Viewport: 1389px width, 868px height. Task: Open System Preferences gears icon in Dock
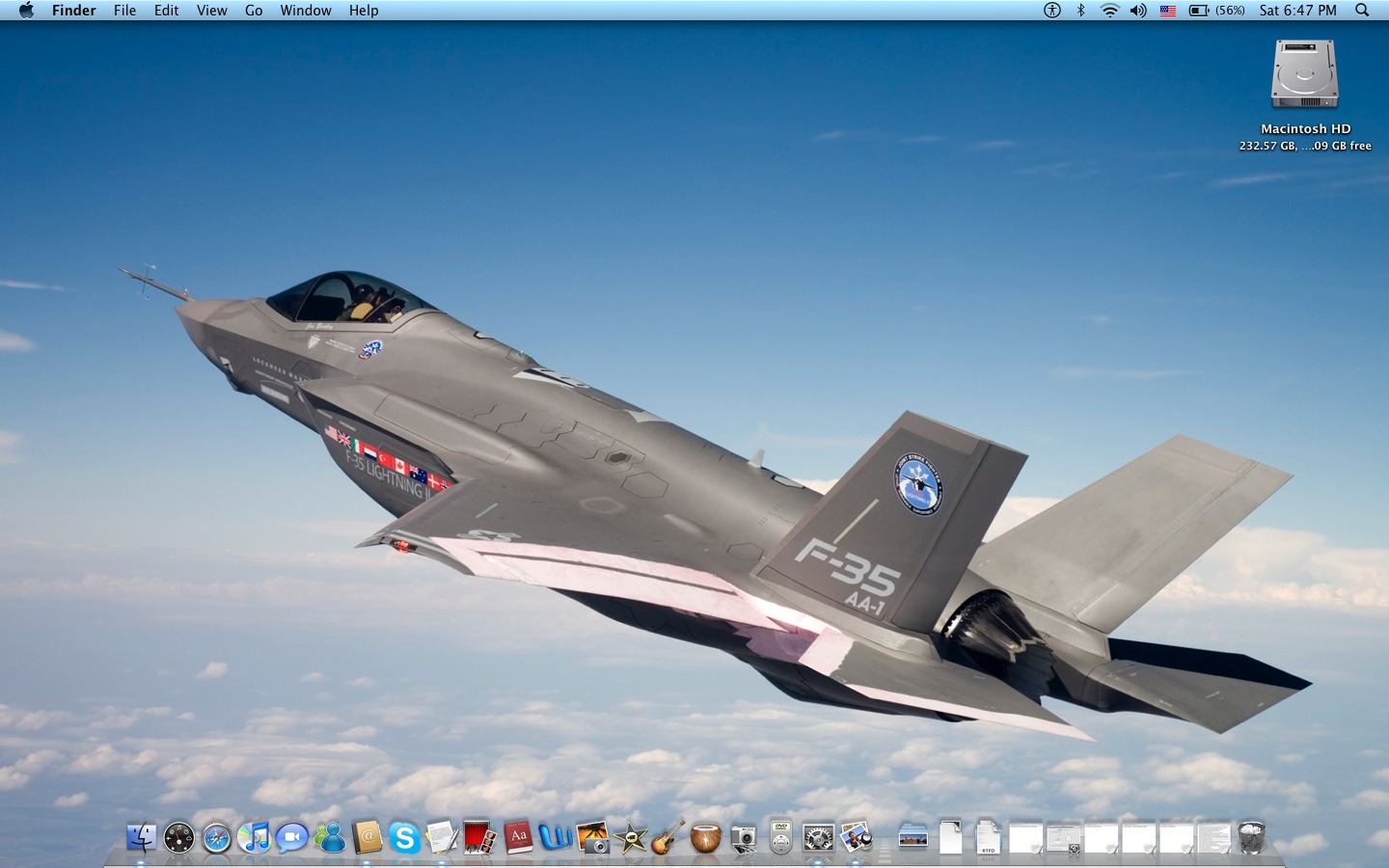[x=818, y=837]
